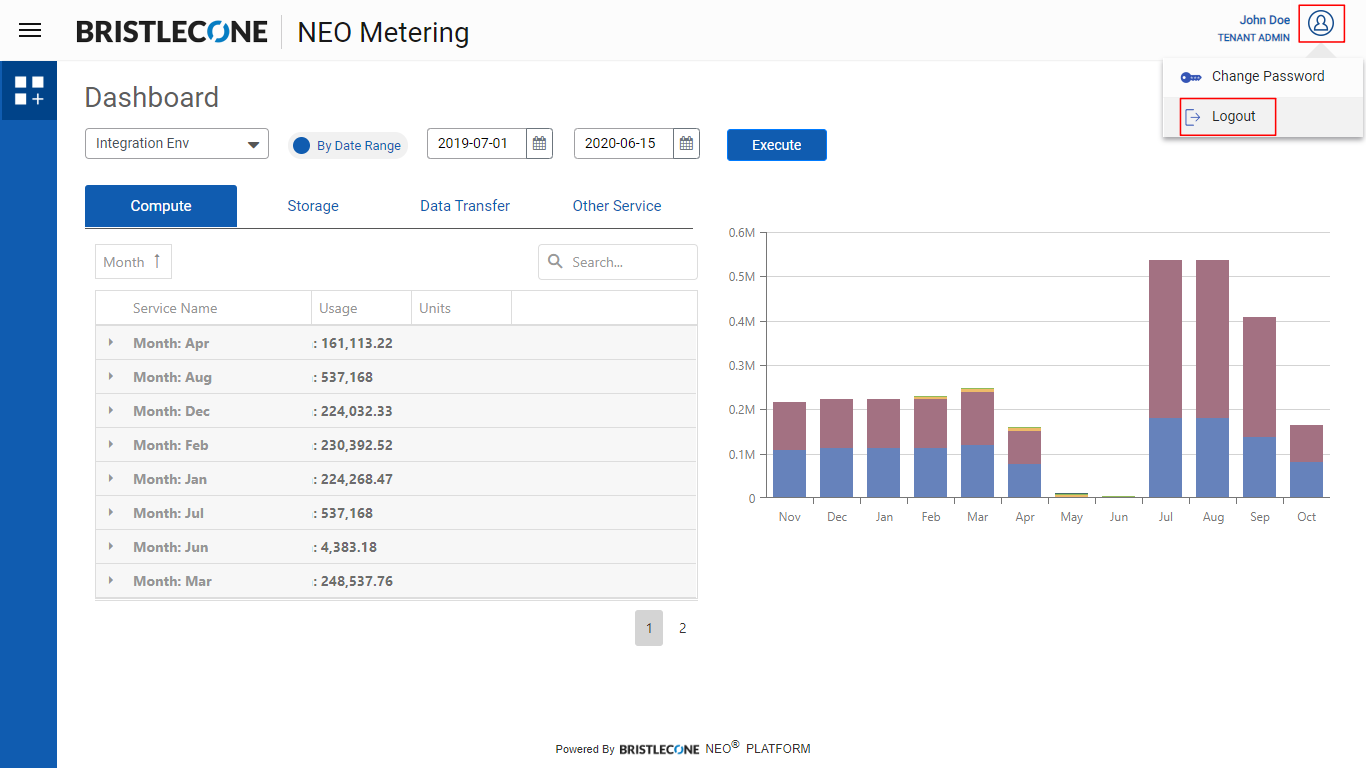Image resolution: width=1366 pixels, height=768 pixels.
Task: Open the user profile avatar icon
Action: point(1321,23)
